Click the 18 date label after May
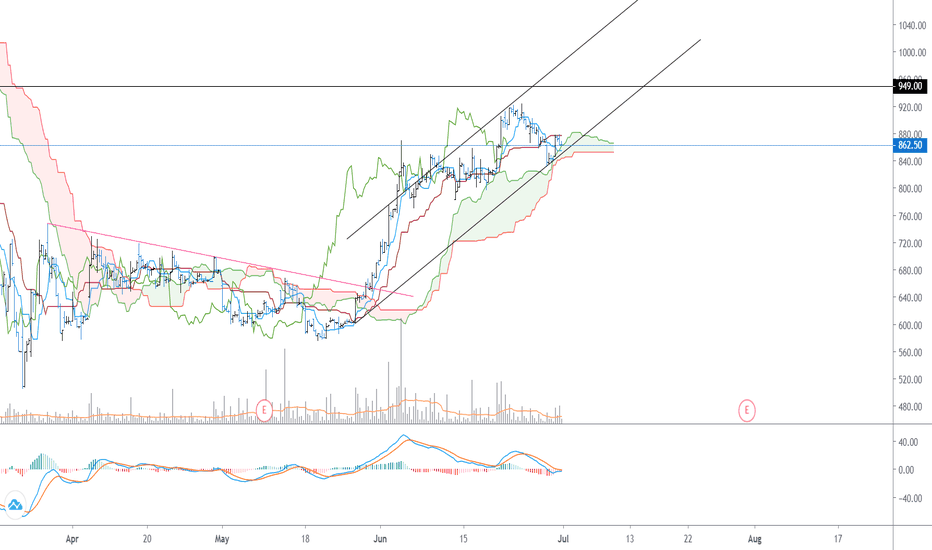932x550 pixels. [x=305, y=539]
